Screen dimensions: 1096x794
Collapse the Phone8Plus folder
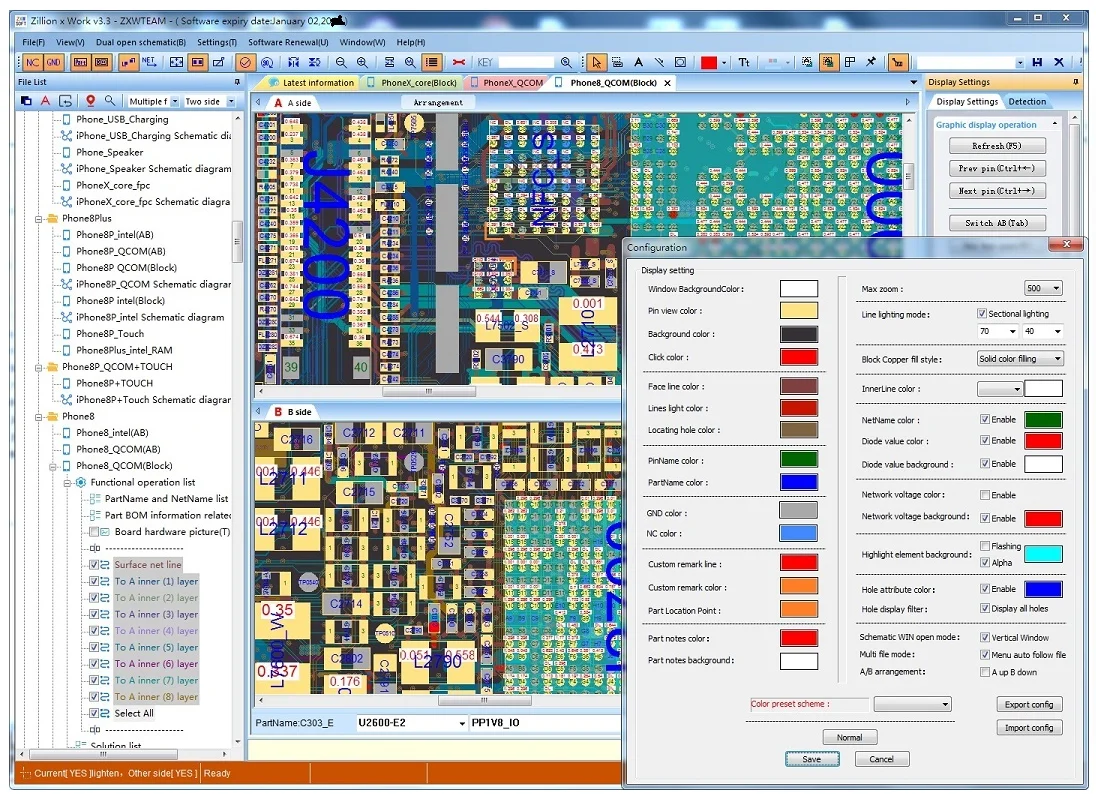39,219
